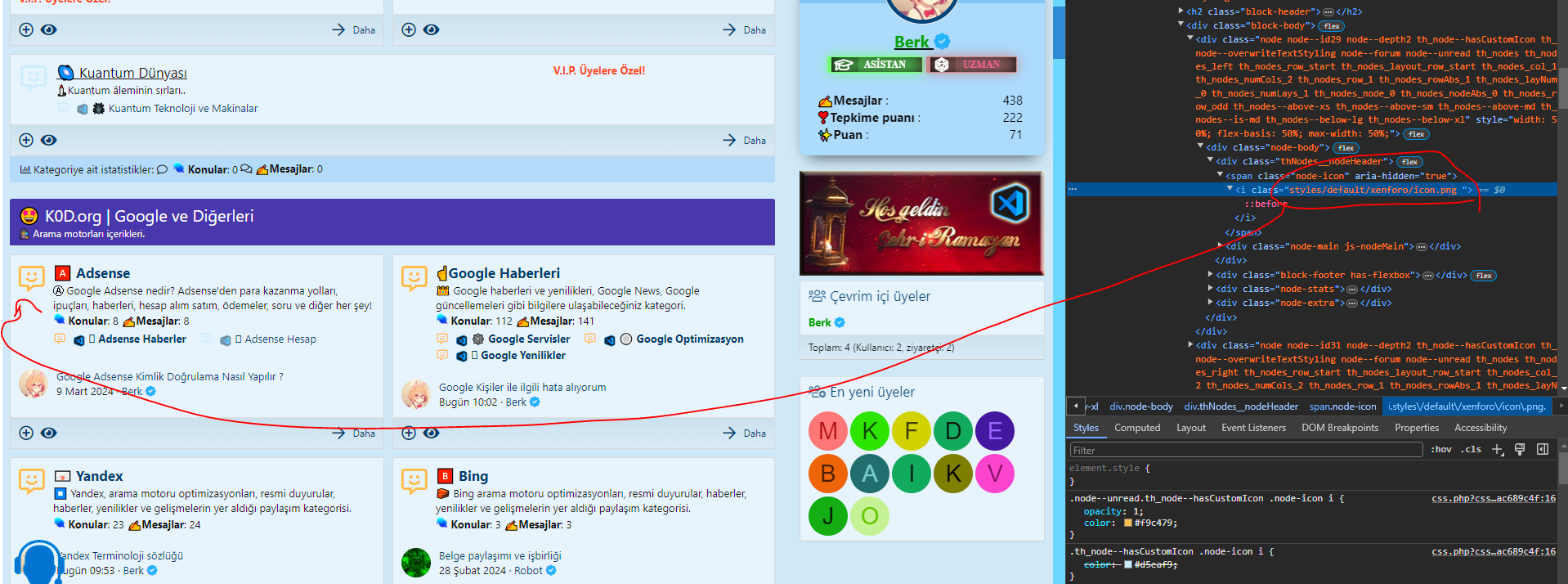Click the plus icon in Google Haberleri footer
The width and height of the screenshot is (1568, 584).
pyautogui.click(x=409, y=433)
